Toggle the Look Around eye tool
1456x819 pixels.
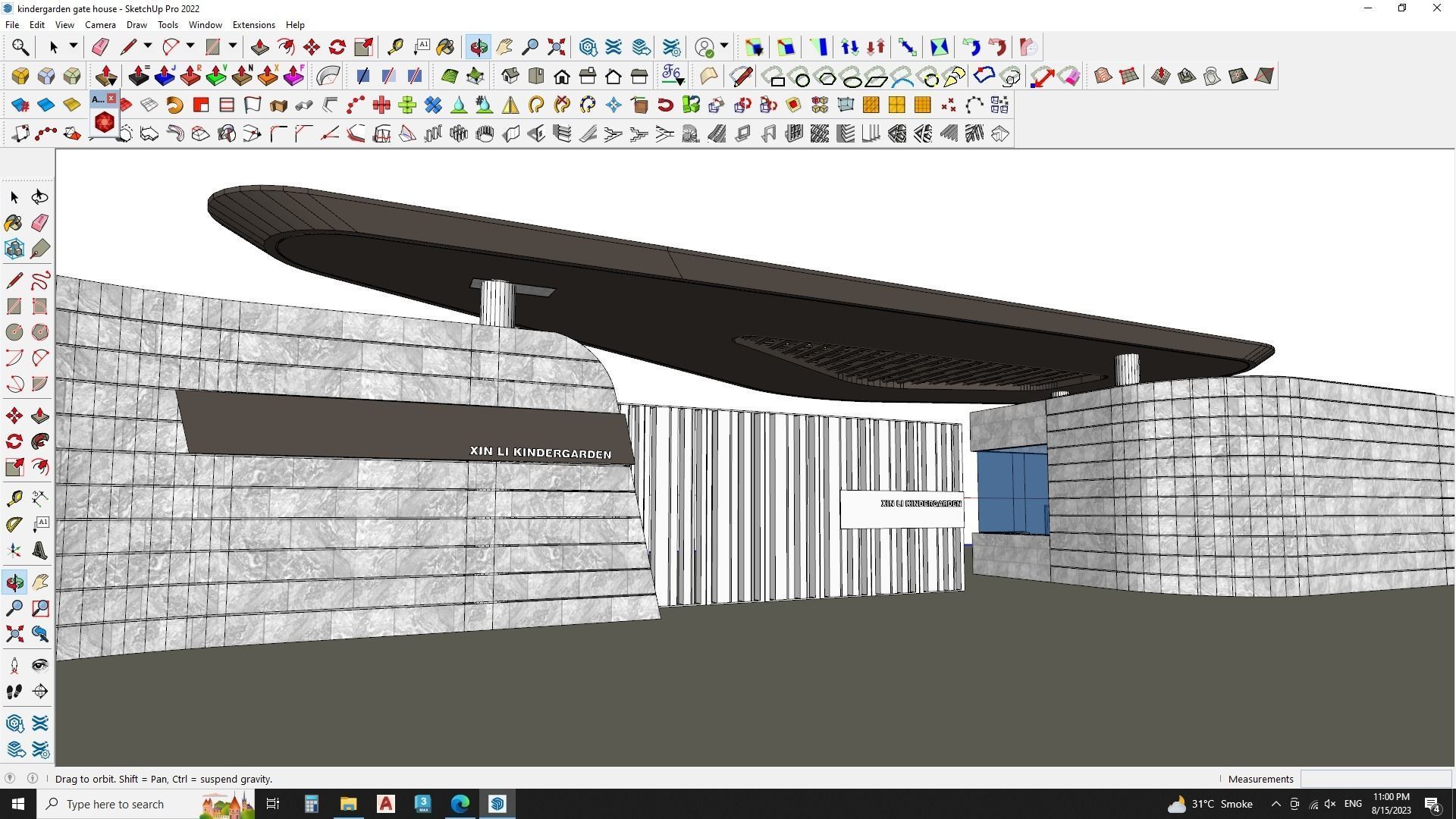[40, 666]
